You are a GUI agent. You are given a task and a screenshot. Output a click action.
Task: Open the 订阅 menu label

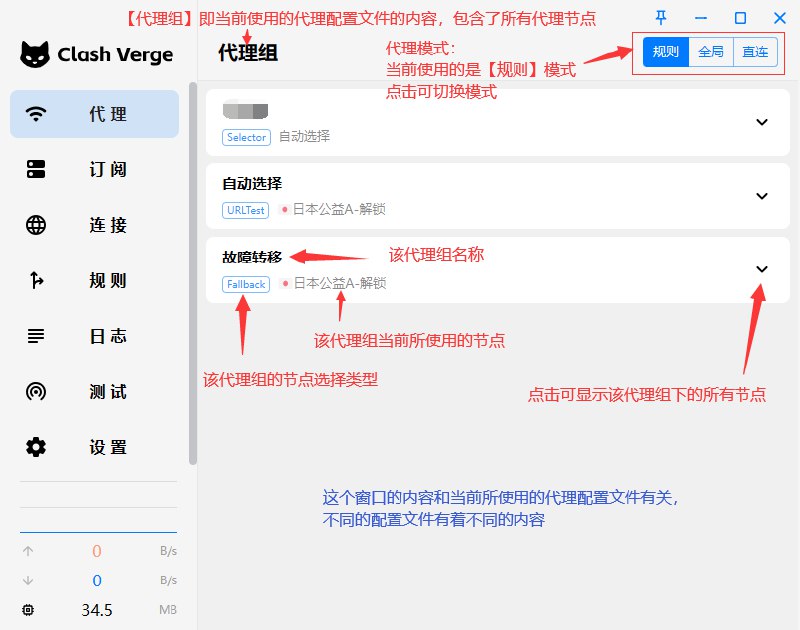(x=108, y=170)
